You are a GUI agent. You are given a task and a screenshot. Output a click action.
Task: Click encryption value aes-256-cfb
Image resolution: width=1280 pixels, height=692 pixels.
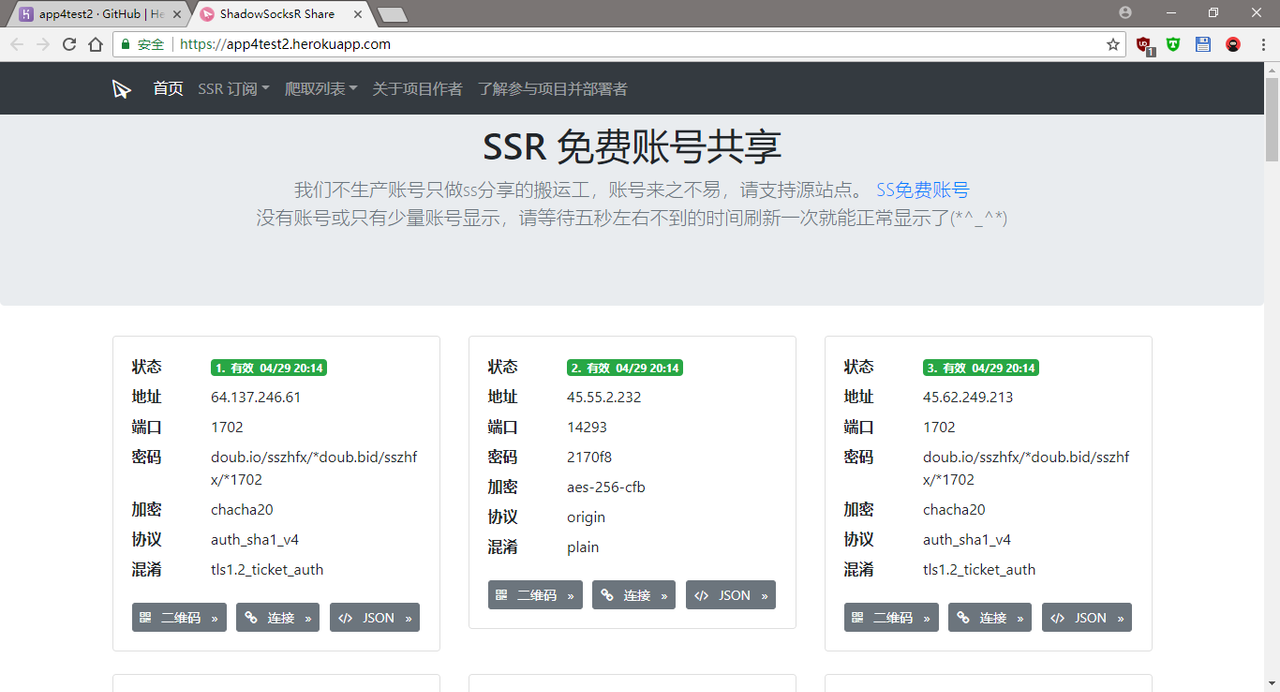[x=607, y=487]
